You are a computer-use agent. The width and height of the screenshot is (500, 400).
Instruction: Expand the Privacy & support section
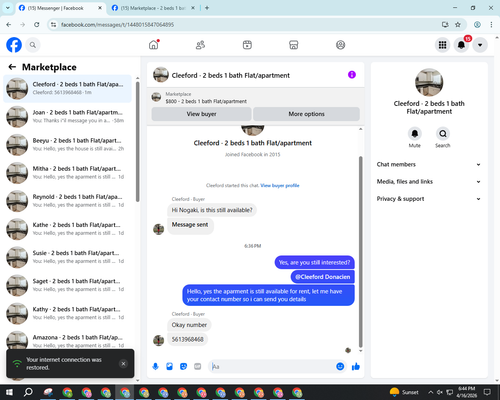pyautogui.click(x=429, y=199)
